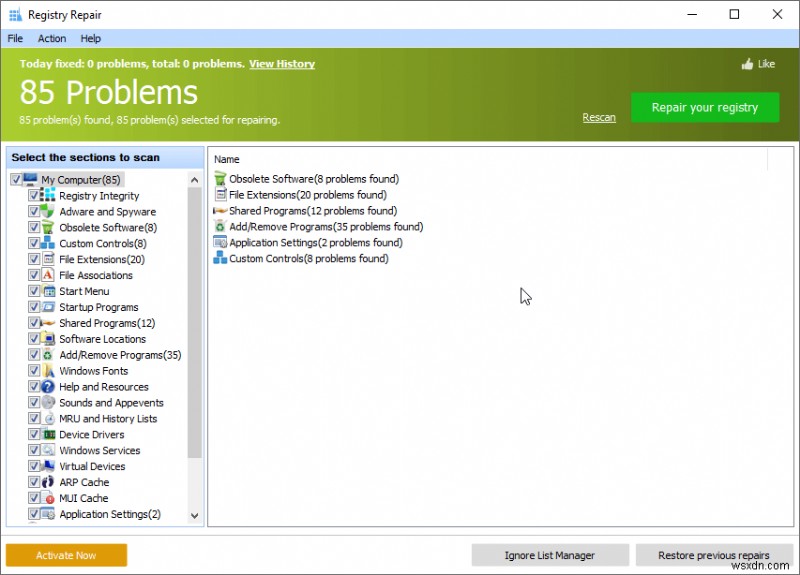The image size is (800, 575).
Task: Open the Ignore List Manager
Action: pos(550,555)
